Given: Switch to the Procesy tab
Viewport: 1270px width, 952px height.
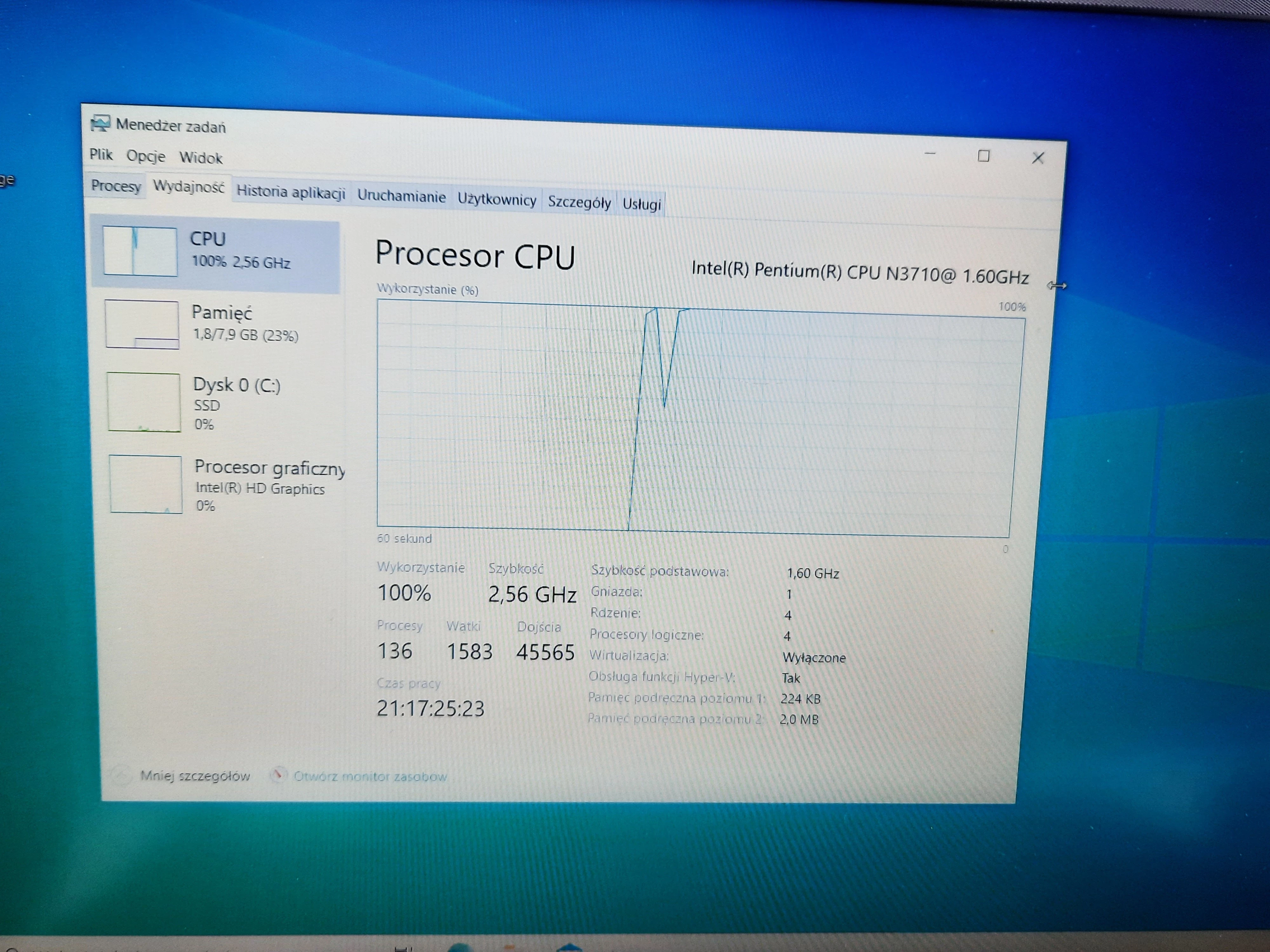Looking at the screenshot, I should pyautogui.click(x=115, y=186).
